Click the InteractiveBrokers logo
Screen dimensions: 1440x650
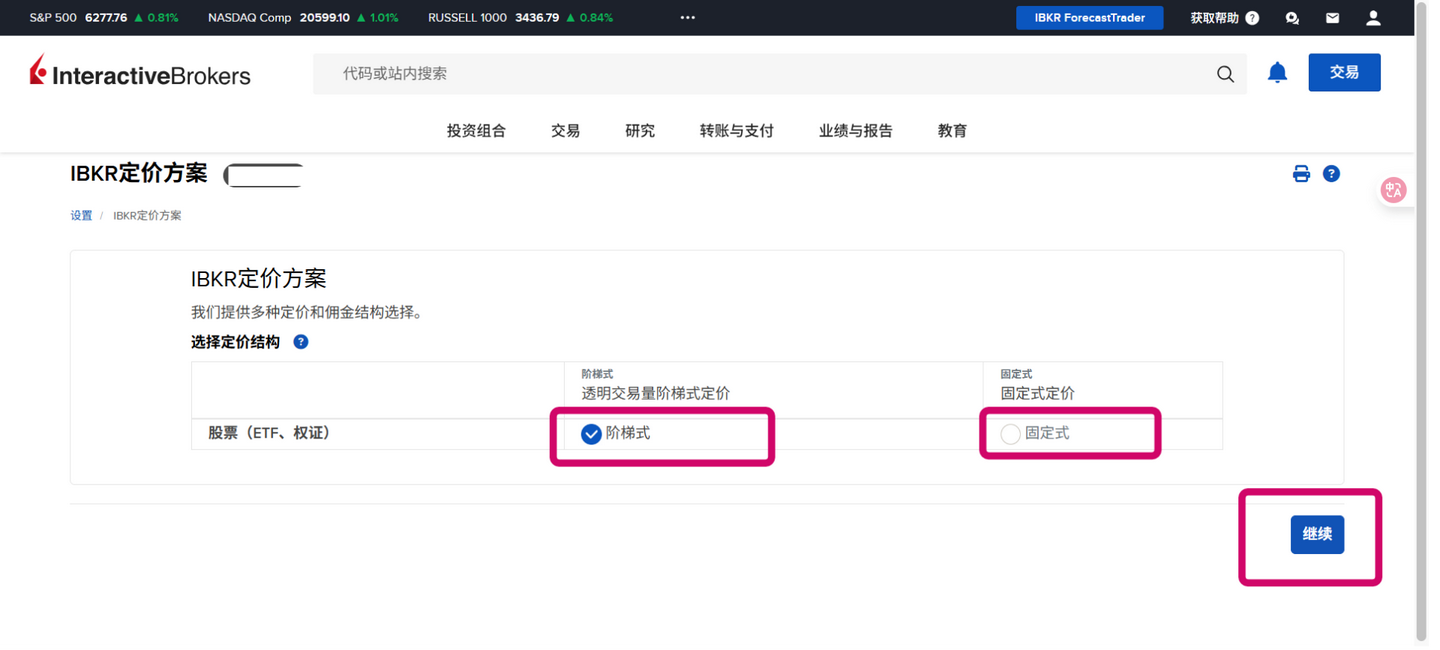click(x=140, y=72)
